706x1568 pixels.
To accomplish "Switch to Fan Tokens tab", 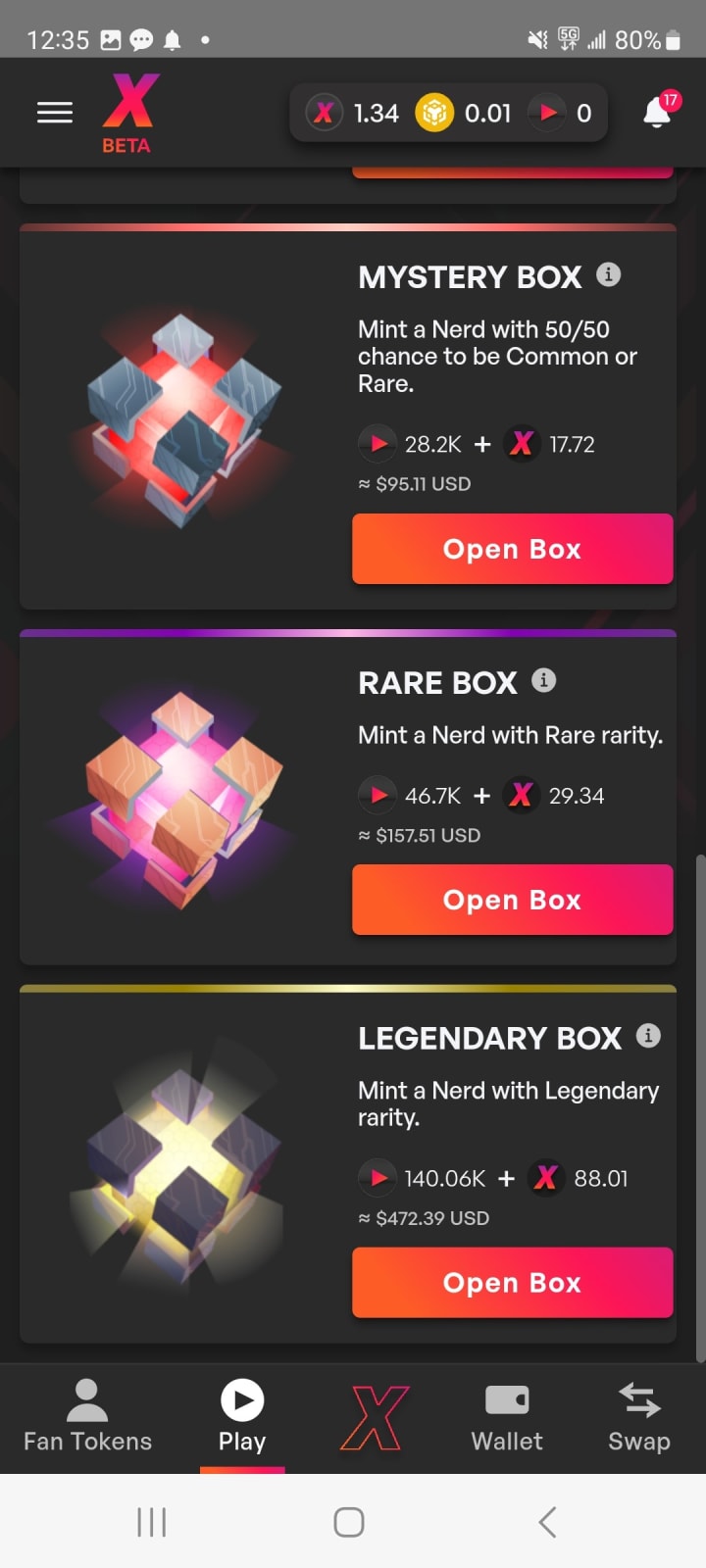I will (87, 1416).
